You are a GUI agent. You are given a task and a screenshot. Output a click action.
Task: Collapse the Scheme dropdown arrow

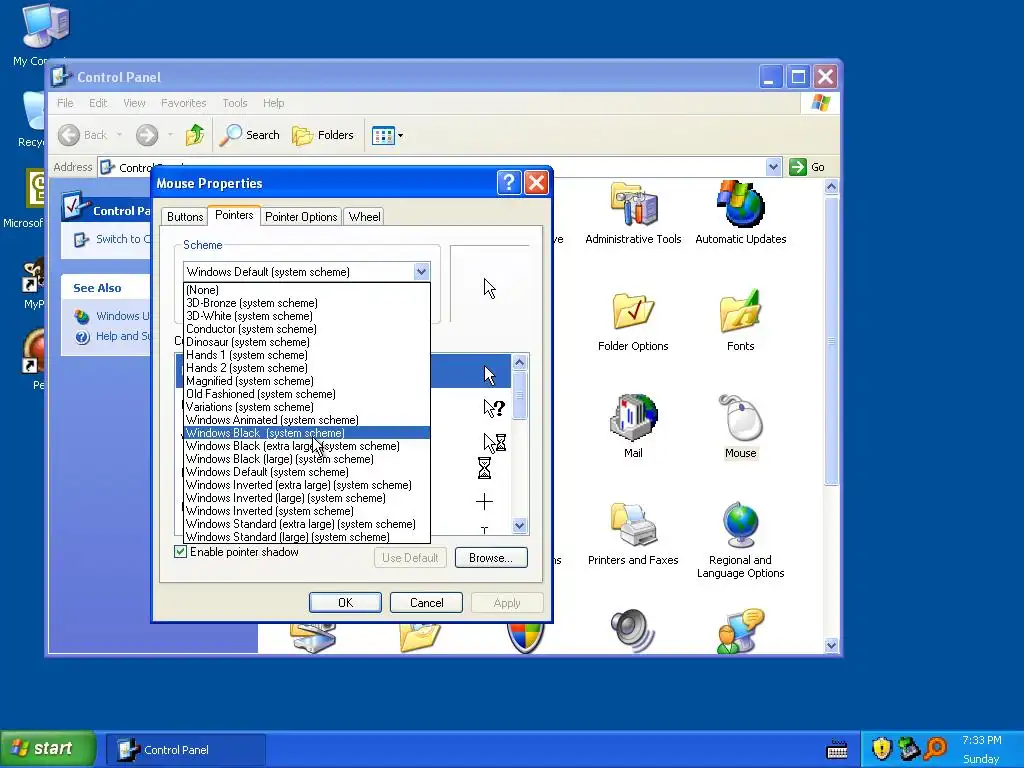click(421, 272)
